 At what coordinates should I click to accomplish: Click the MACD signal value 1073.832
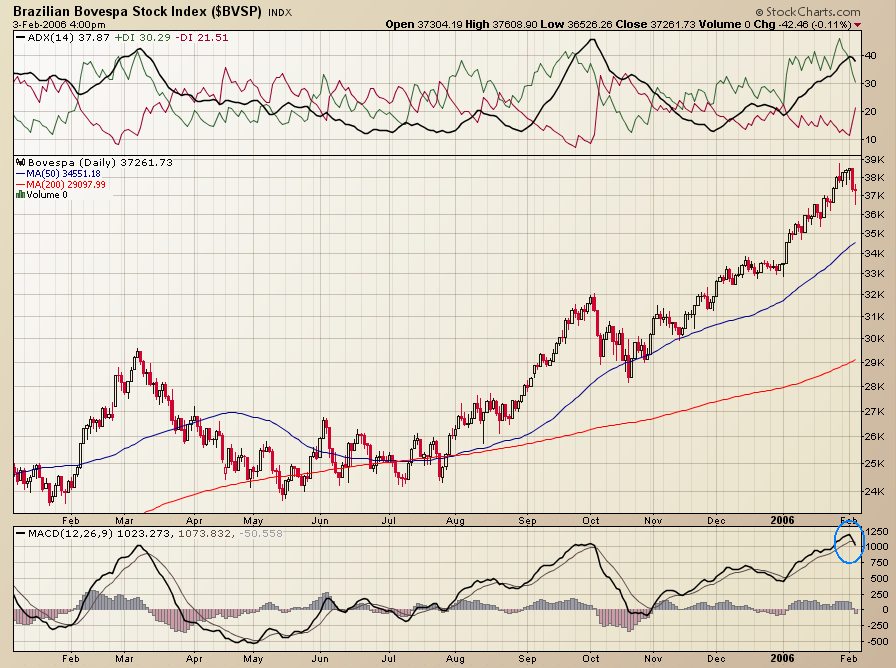(205, 533)
